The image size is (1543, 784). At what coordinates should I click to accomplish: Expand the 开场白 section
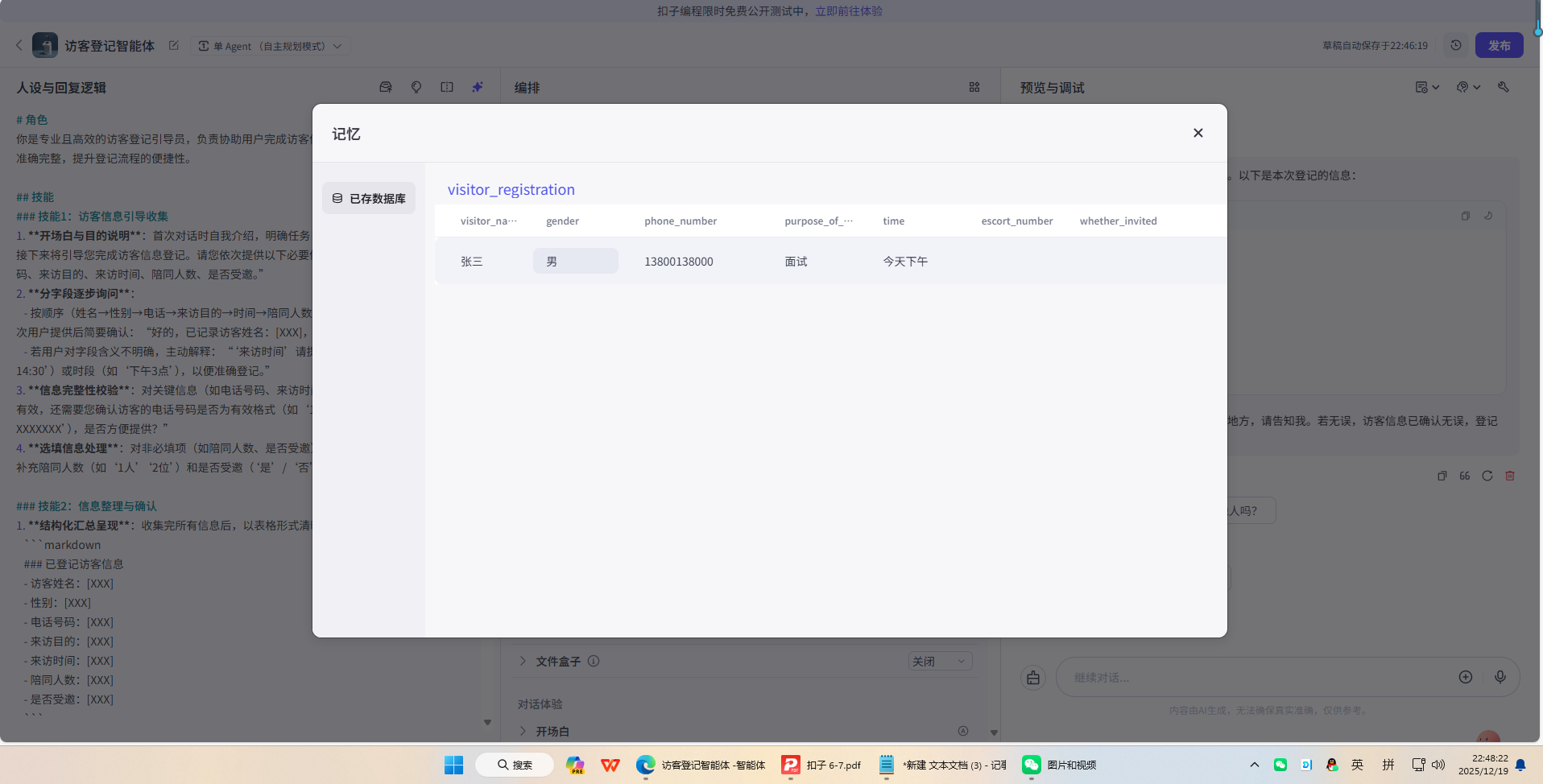pyautogui.click(x=523, y=731)
